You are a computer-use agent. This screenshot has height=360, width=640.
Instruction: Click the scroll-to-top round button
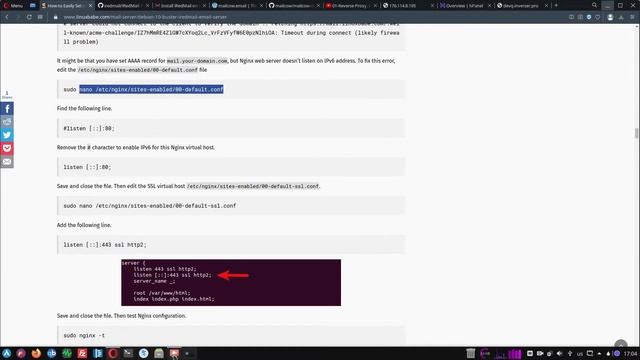621,344
